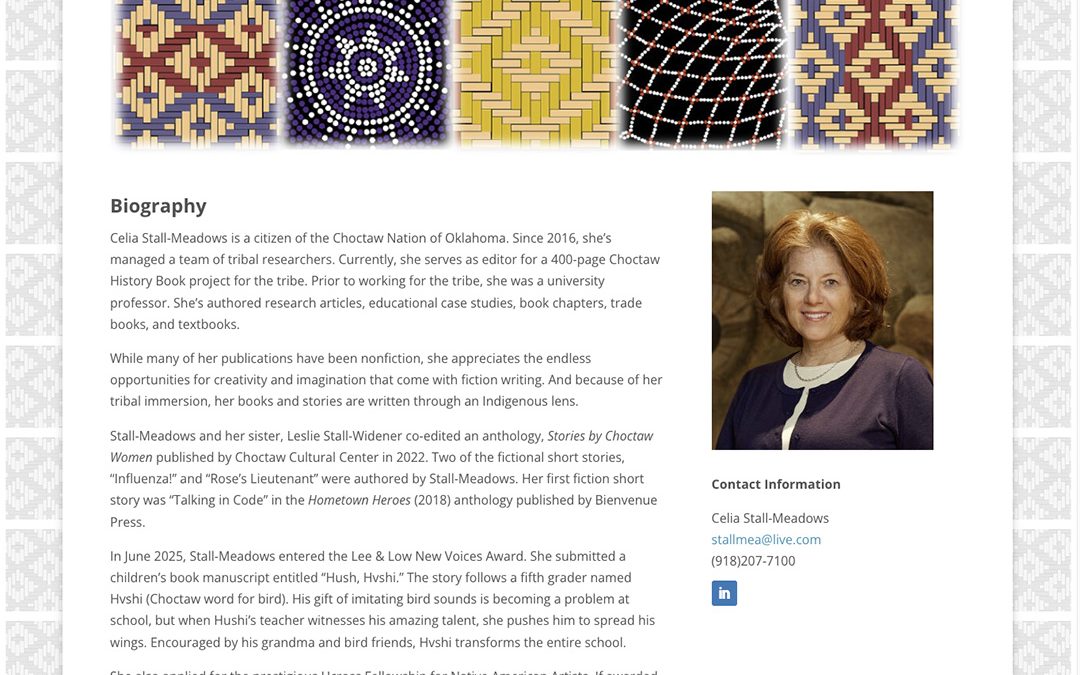This screenshot has width=1080, height=675.
Task: Click Celia Stall-Meadows' portrait photo
Action: [822, 320]
